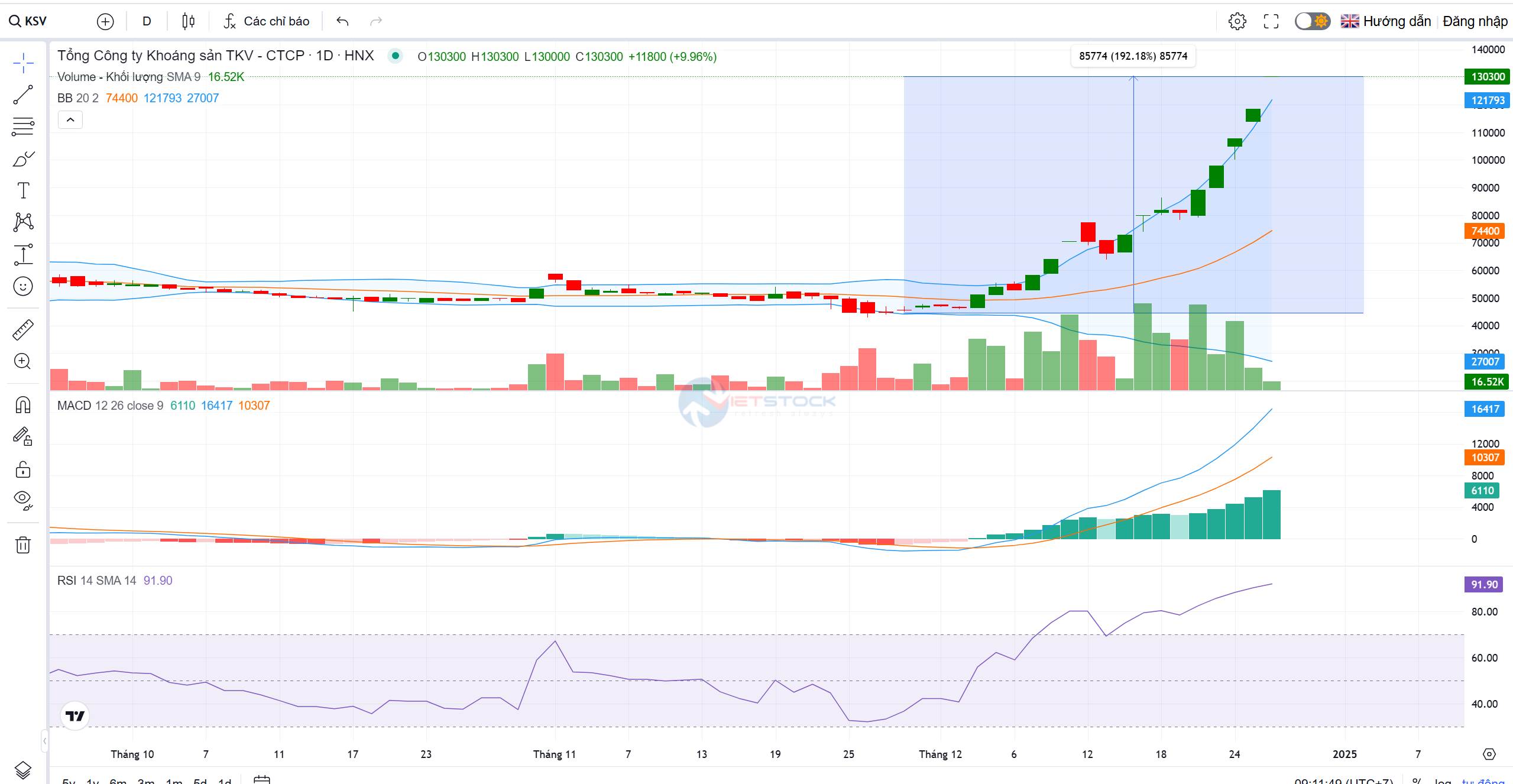This screenshot has width=1513, height=784.
Task: Activate the zoom in tool
Action: [23, 361]
